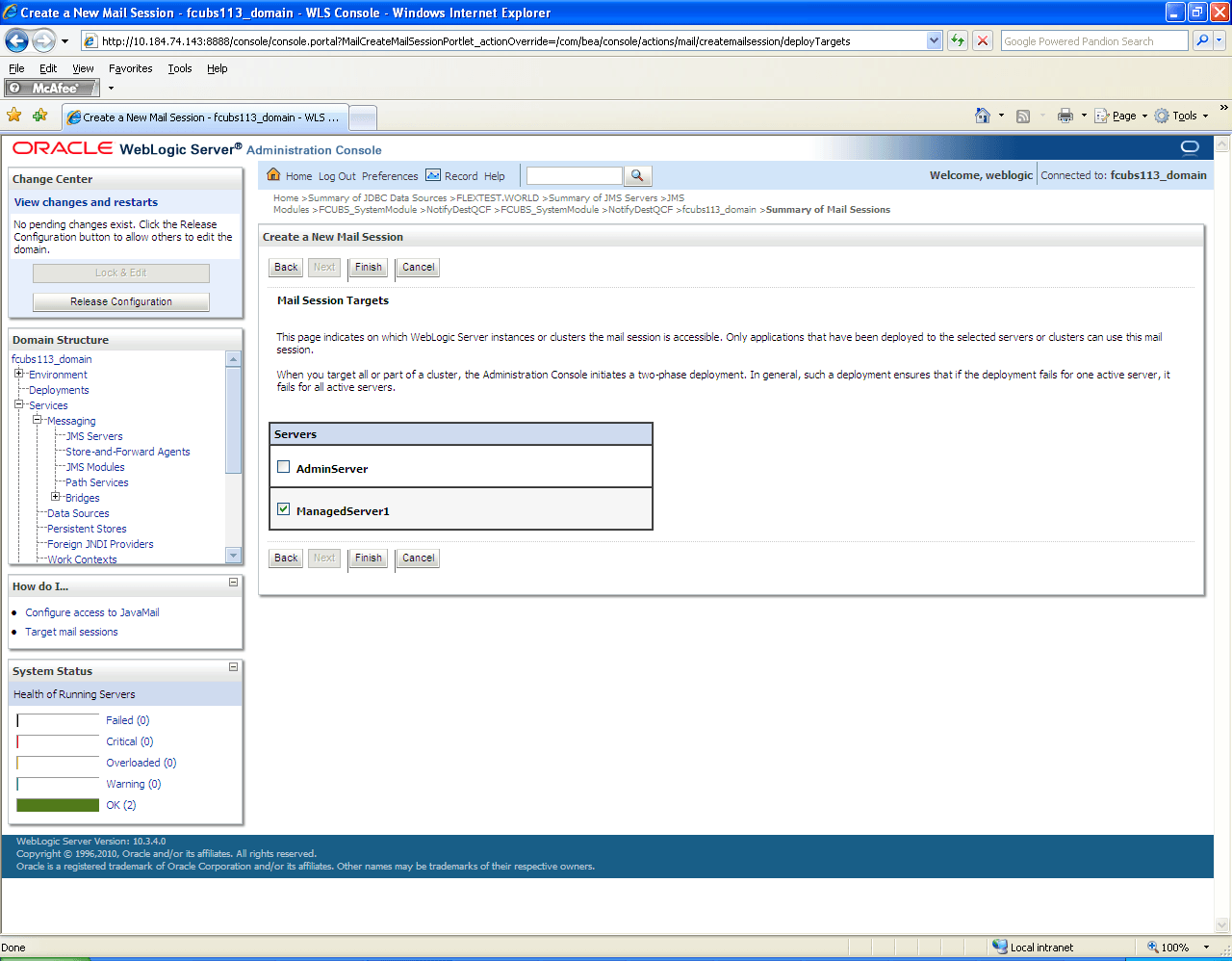This screenshot has height=961, width=1232.
Task: Click the Release Configuration button
Action: pyautogui.click(x=121, y=301)
